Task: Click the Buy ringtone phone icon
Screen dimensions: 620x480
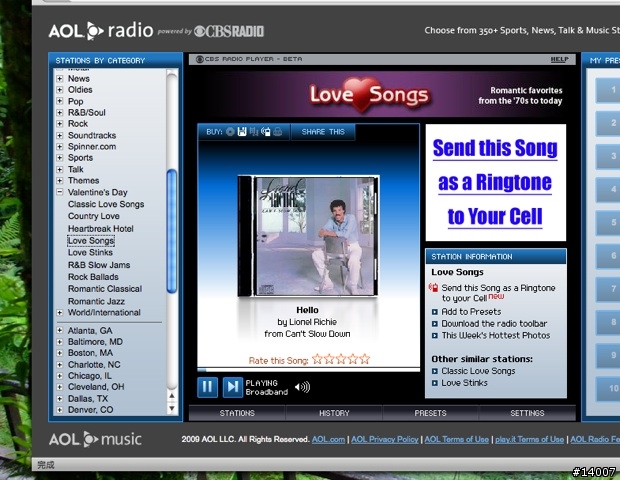Action: tap(266, 132)
